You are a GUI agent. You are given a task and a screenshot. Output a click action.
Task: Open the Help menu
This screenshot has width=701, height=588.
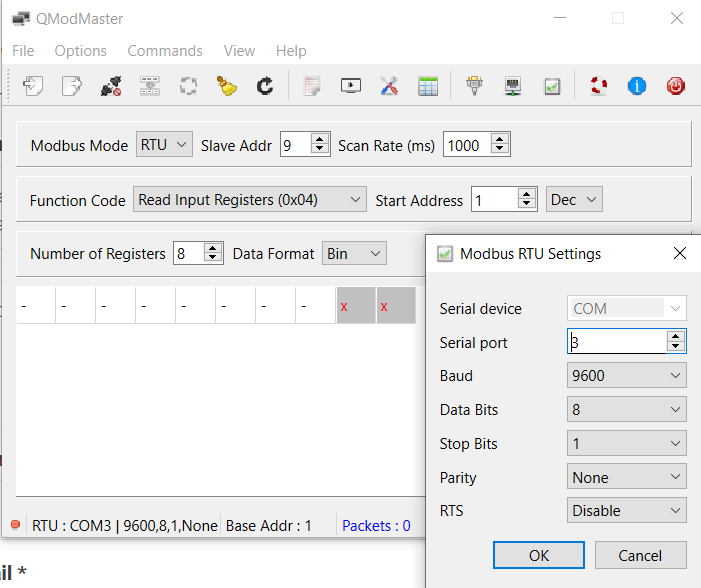pyautogui.click(x=291, y=51)
